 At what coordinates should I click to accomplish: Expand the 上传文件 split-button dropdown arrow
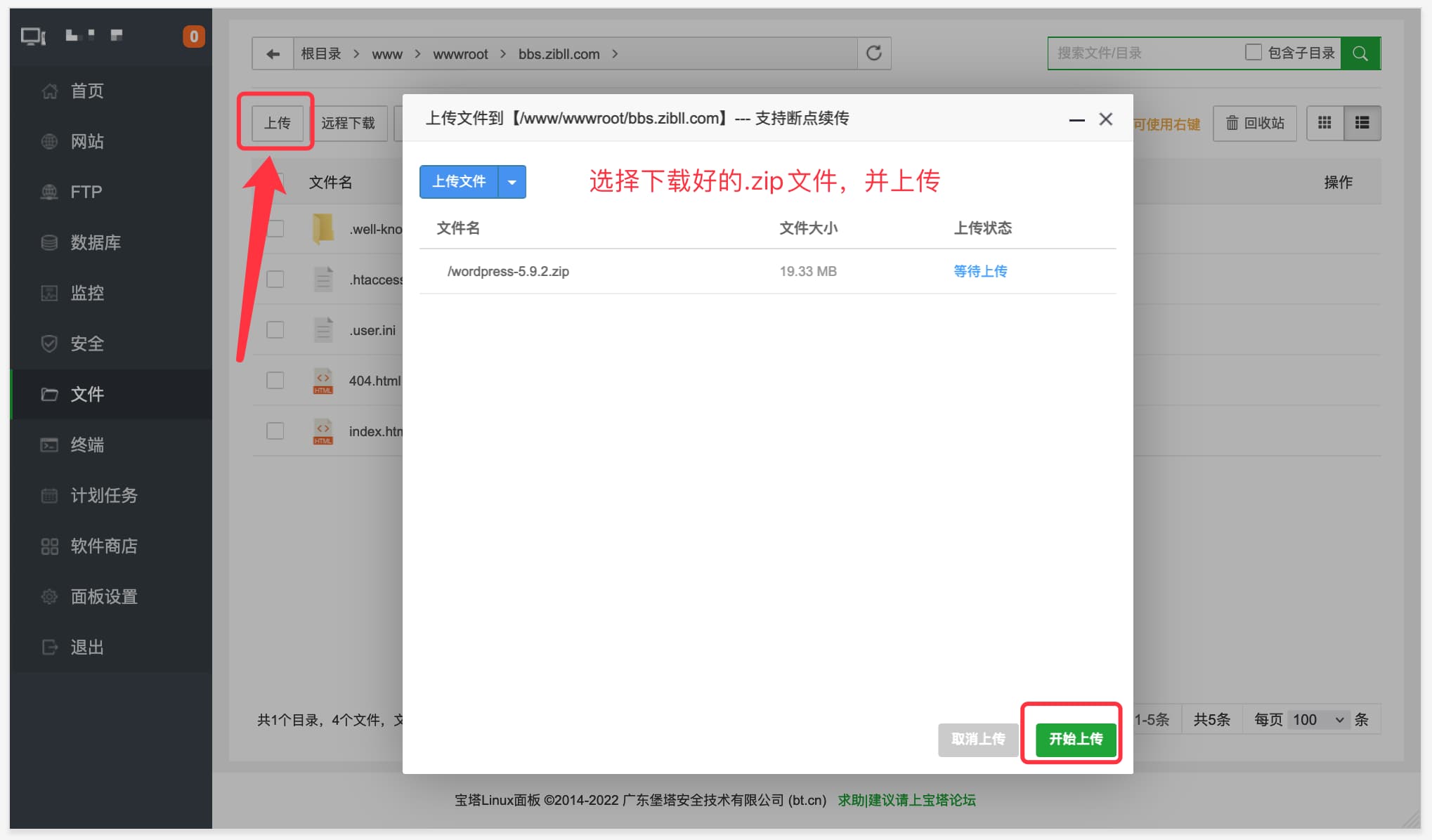pyautogui.click(x=512, y=181)
